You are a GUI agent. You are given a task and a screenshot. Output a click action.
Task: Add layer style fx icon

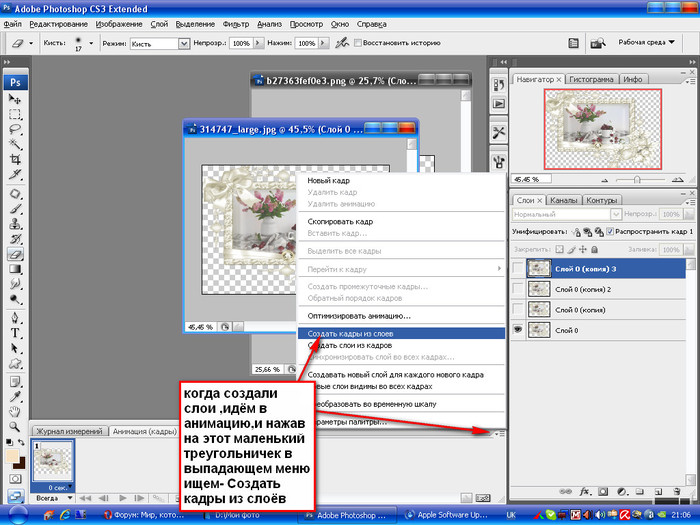[x=584, y=492]
